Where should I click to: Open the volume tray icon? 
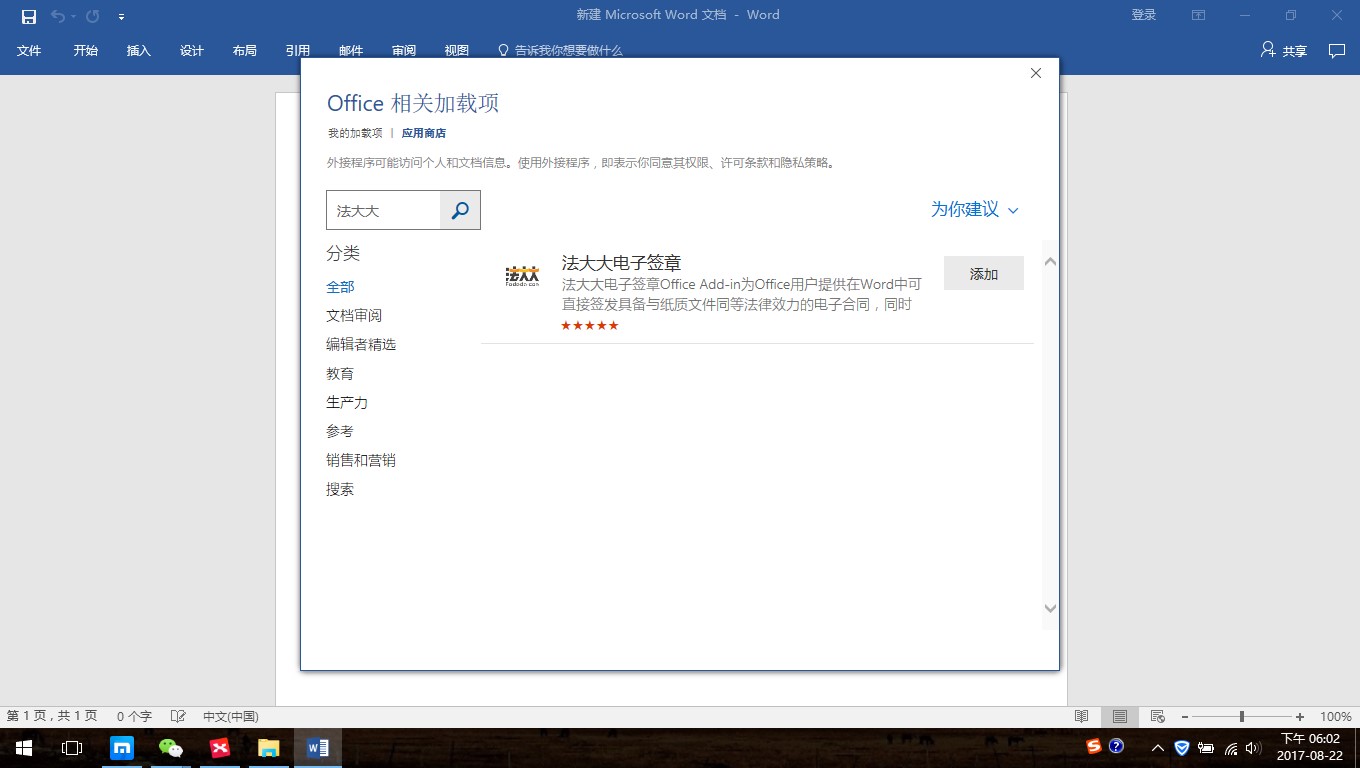click(x=1253, y=748)
